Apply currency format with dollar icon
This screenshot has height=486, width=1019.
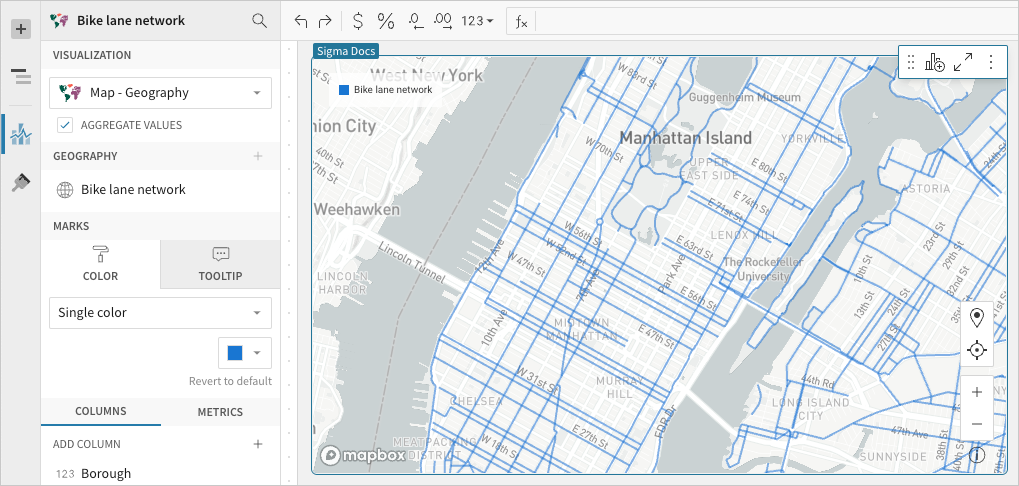[x=357, y=21]
